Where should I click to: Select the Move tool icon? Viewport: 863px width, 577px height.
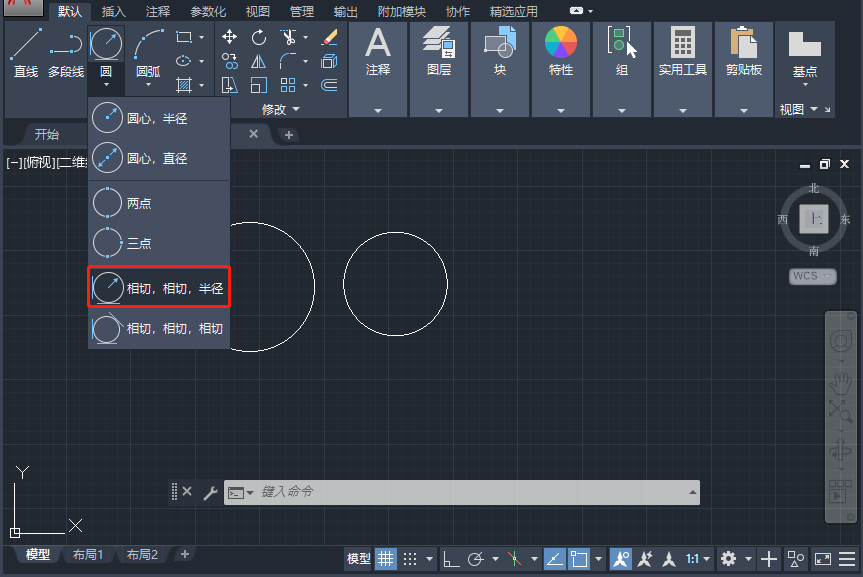click(x=230, y=37)
